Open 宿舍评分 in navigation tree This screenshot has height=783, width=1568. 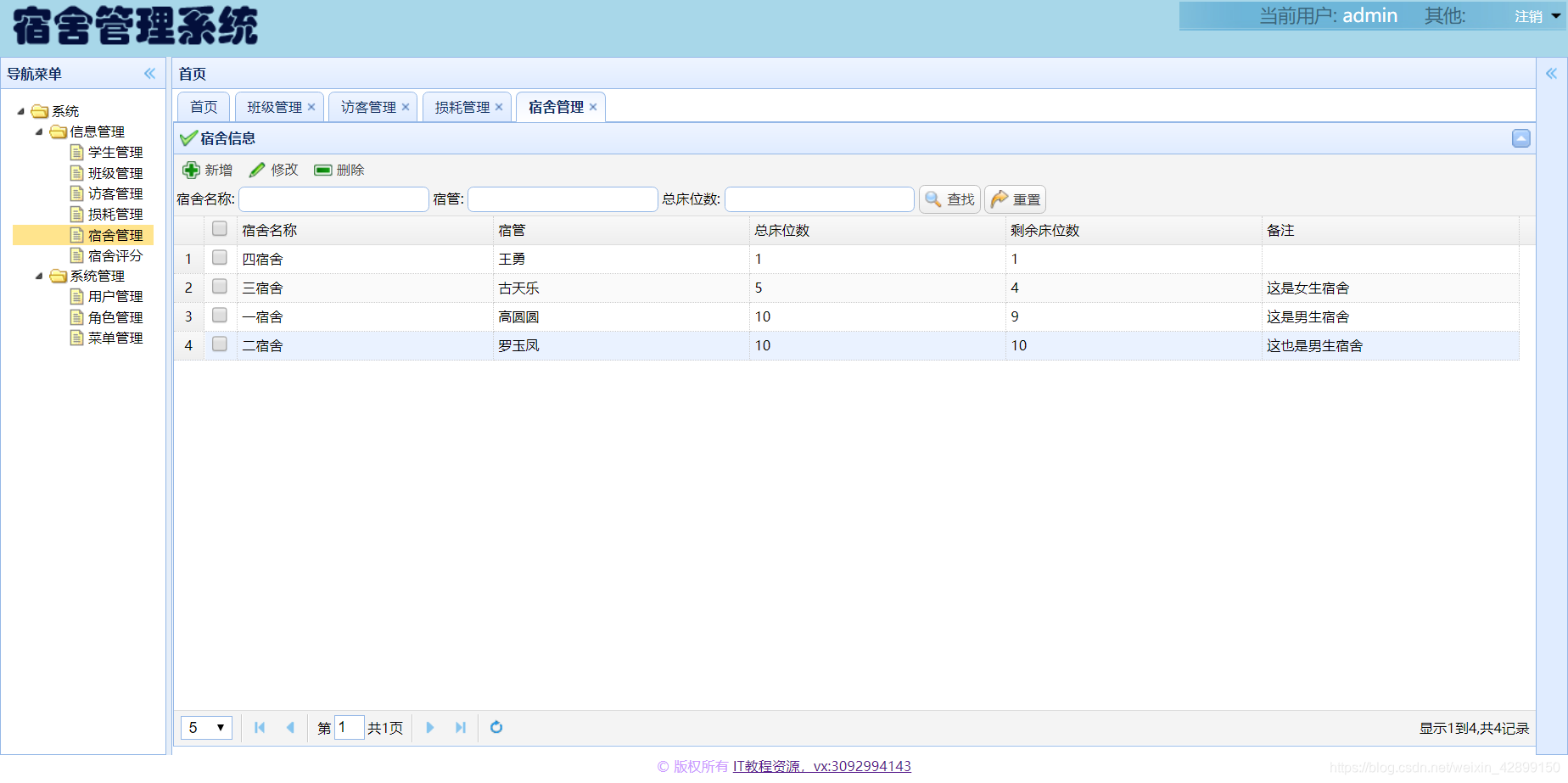pyautogui.click(x=115, y=255)
